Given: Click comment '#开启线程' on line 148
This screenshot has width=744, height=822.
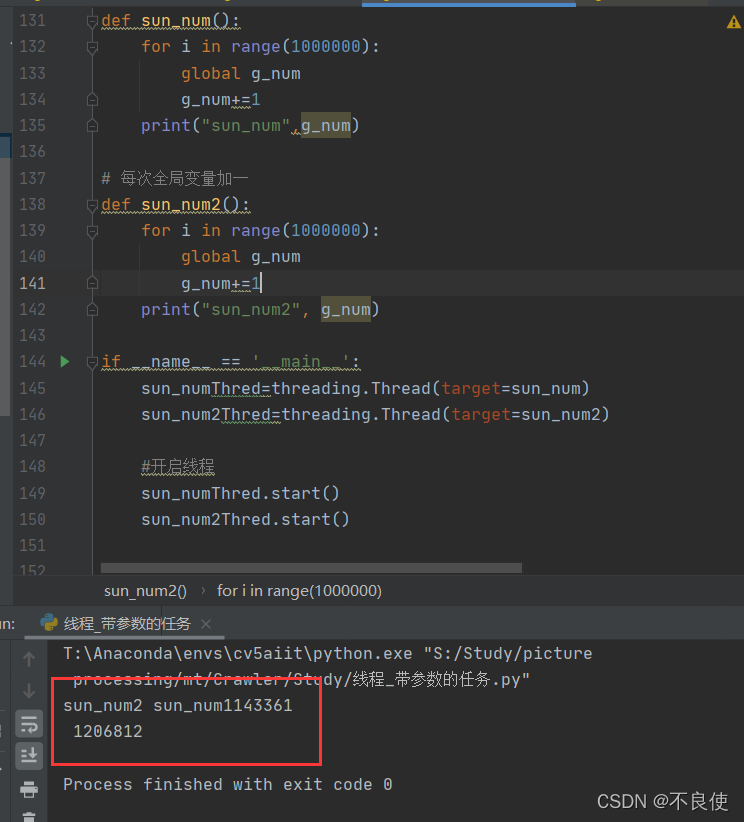Looking at the screenshot, I should pos(178,467).
